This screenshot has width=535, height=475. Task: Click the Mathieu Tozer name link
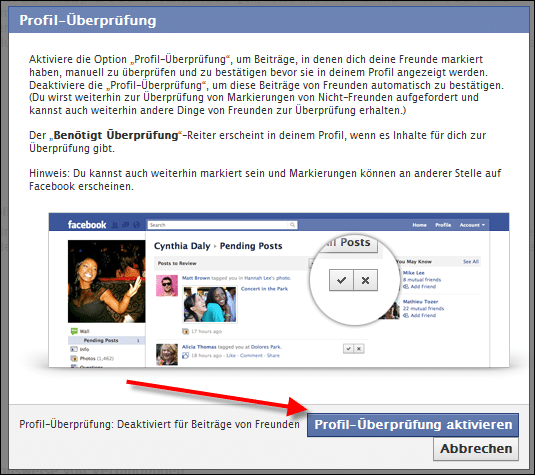[420, 302]
